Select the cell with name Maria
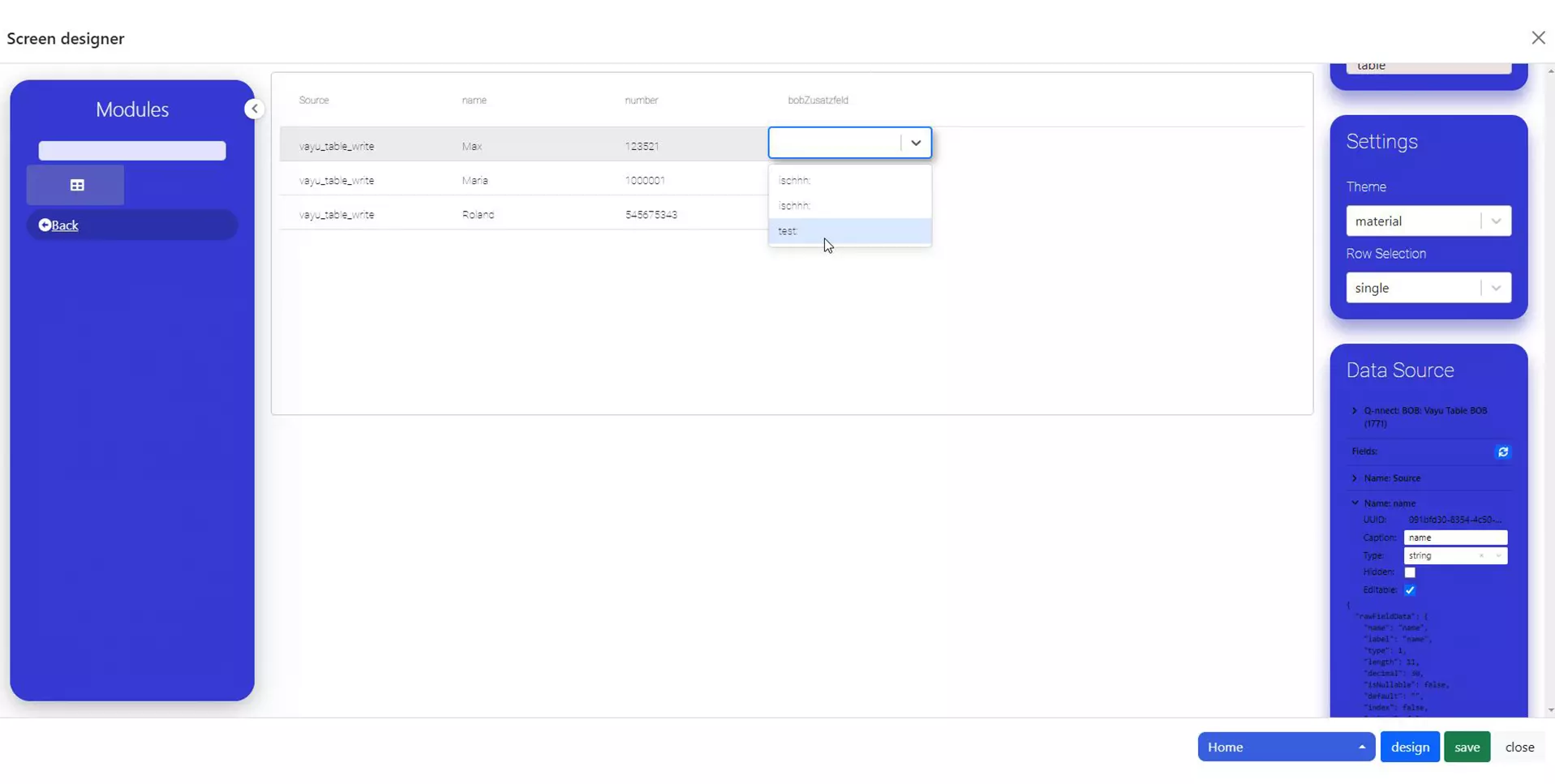The width and height of the screenshot is (1555, 784). [475, 181]
